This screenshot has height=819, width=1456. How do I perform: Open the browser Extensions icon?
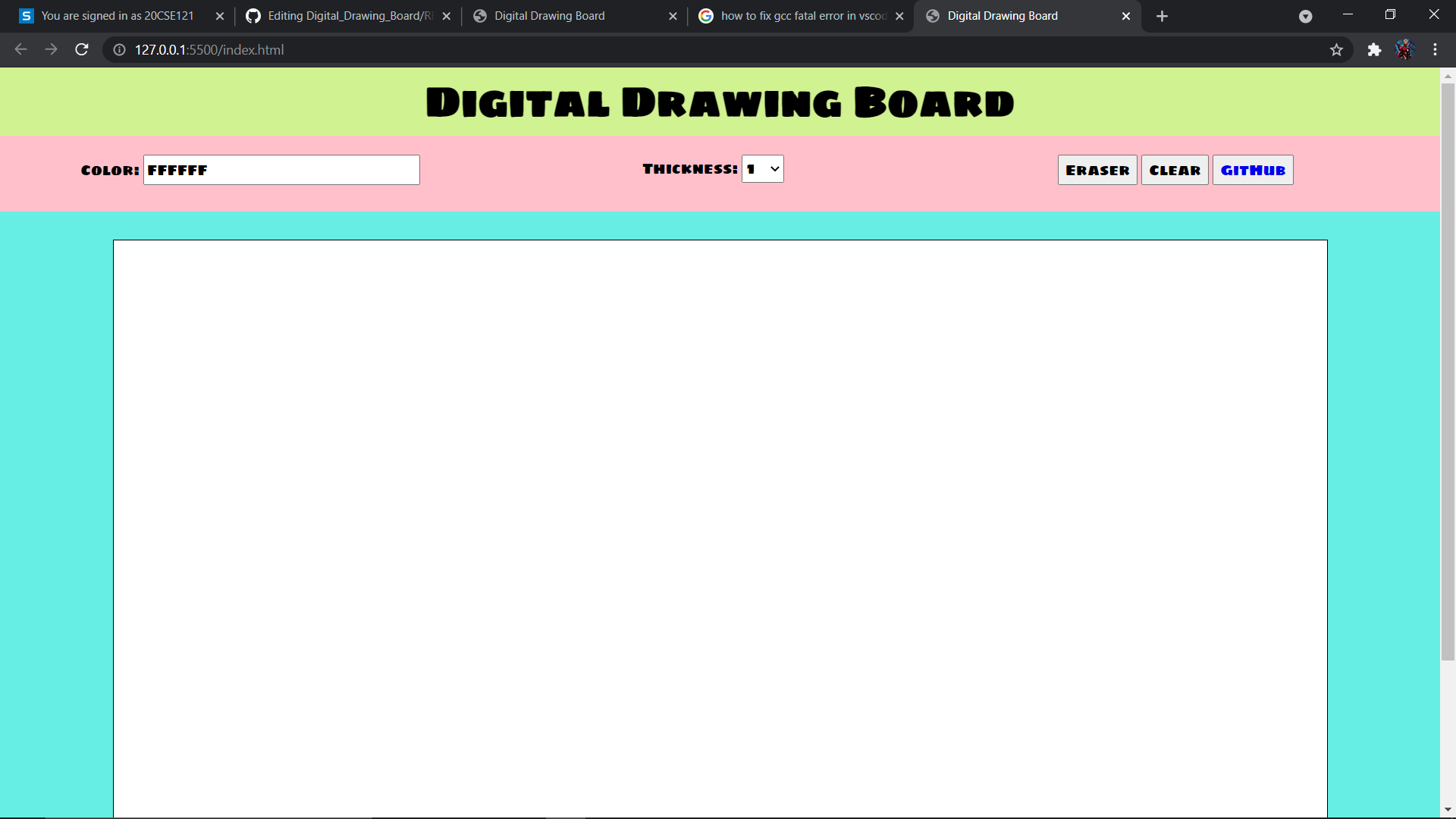pyautogui.click(x=1375, y=50)
